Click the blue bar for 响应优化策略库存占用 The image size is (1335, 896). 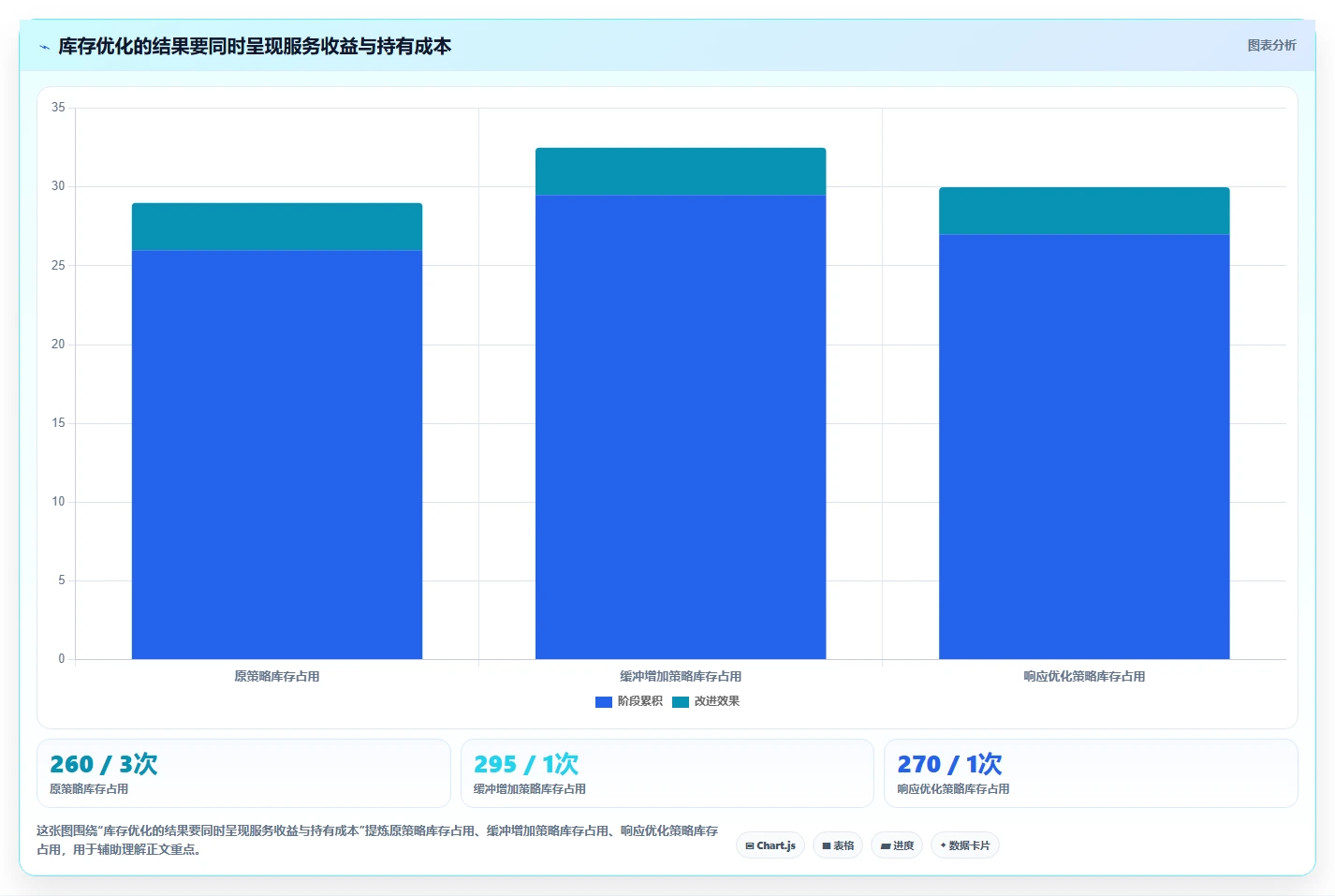pyautogui.click(x=1084, y=447)
